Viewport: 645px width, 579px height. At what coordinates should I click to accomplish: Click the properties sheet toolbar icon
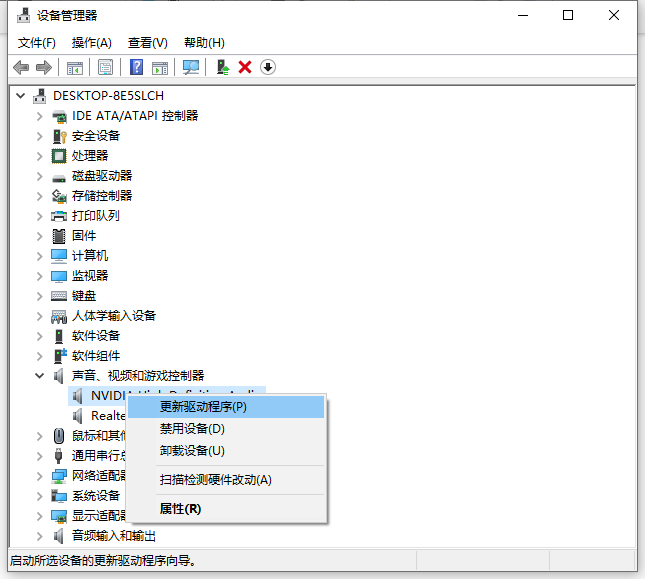(105, 67)
